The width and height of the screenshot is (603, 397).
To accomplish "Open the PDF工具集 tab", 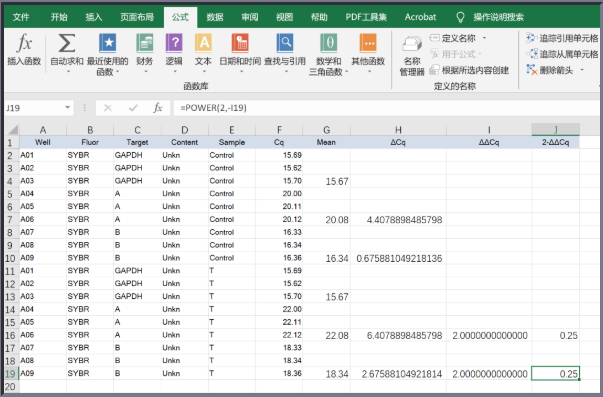I will pos(366,17).
